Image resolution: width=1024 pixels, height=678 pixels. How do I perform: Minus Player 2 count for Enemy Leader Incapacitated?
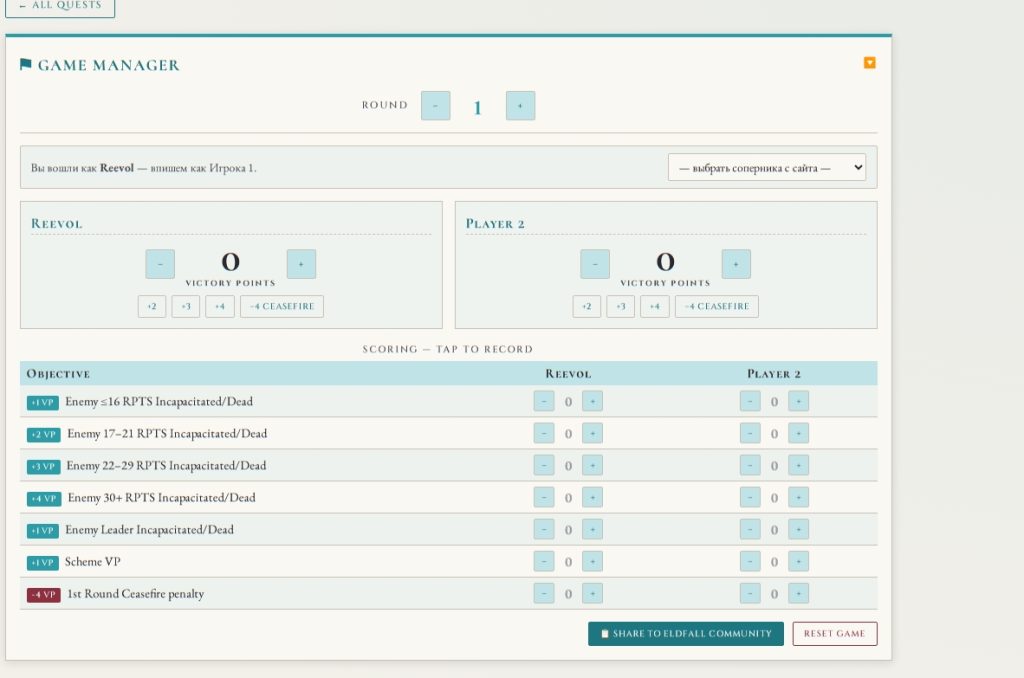click(x=750, y=529)
